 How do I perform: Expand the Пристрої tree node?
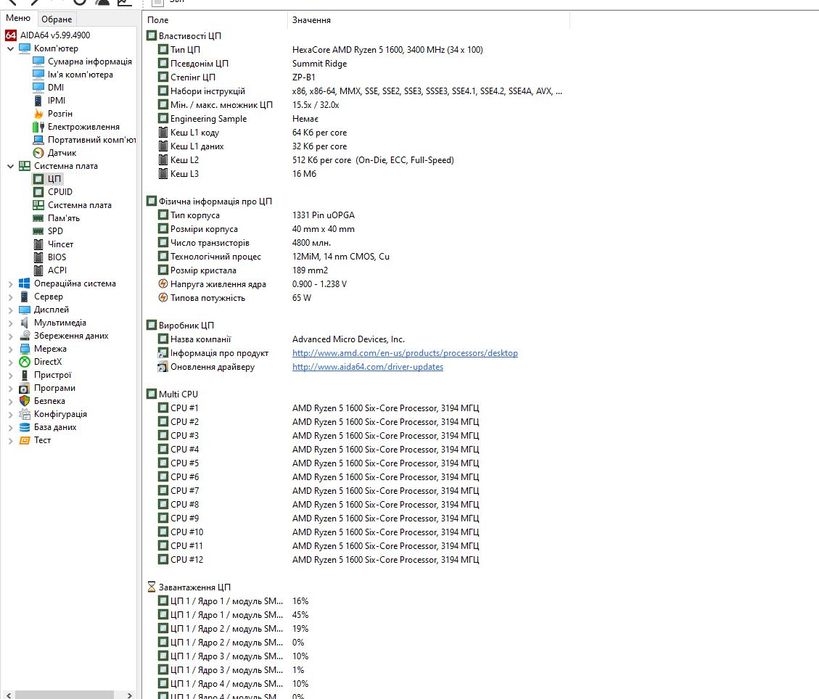pyautogui.click(x=10, y=375)
